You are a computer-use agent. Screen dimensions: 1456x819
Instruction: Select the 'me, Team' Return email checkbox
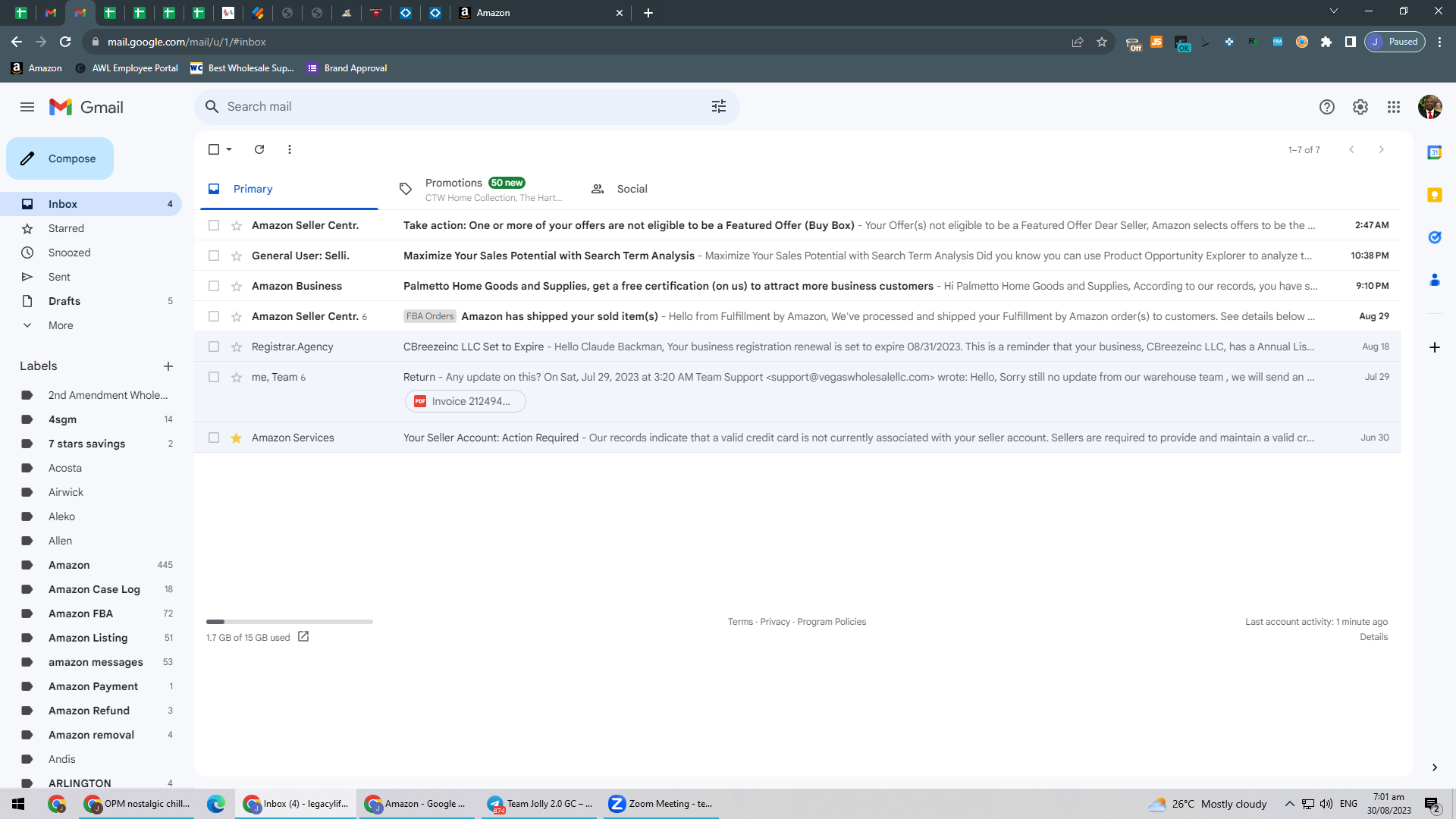[x=214, y=377]
